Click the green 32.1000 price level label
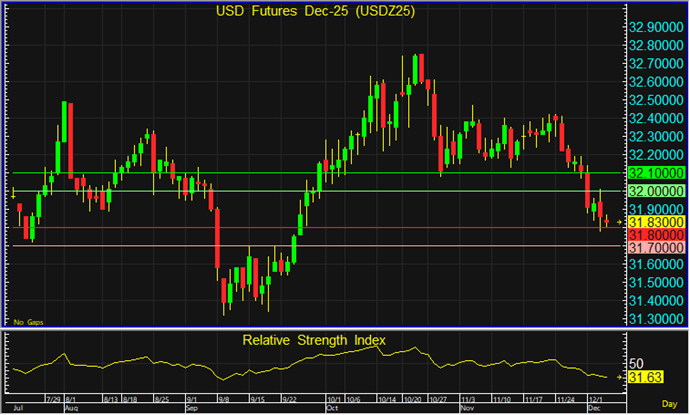 [655, 174]
